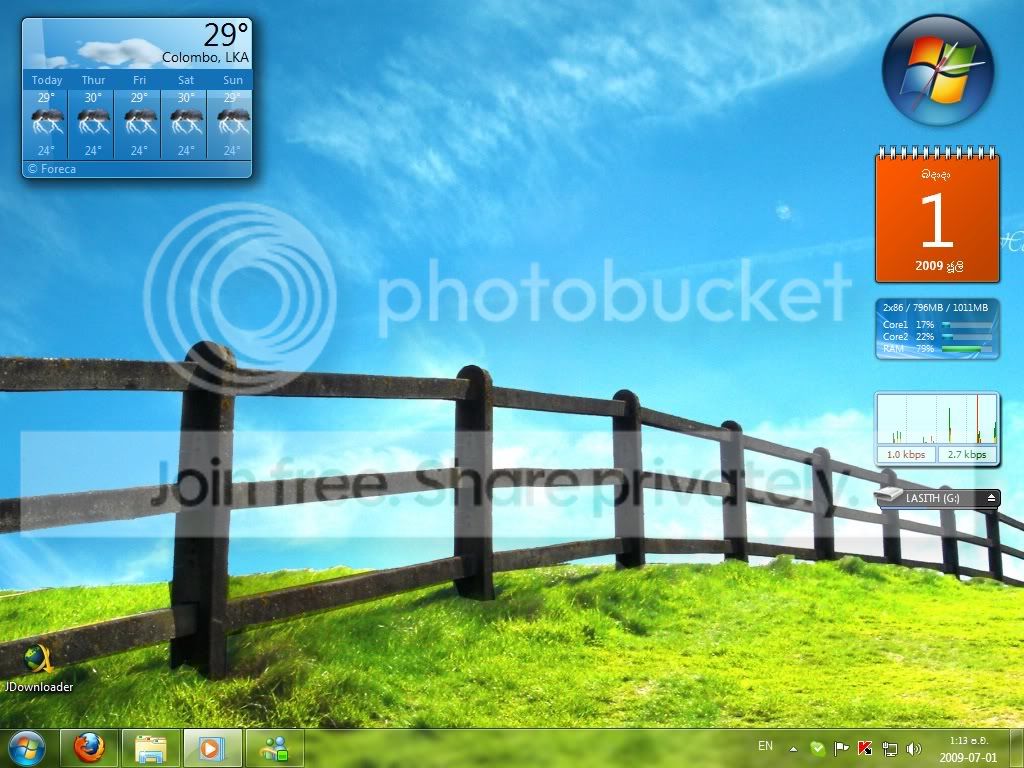
Task: Click the Colombo, LKA location link
Action: pyautogui.click(x=205, y=57)
